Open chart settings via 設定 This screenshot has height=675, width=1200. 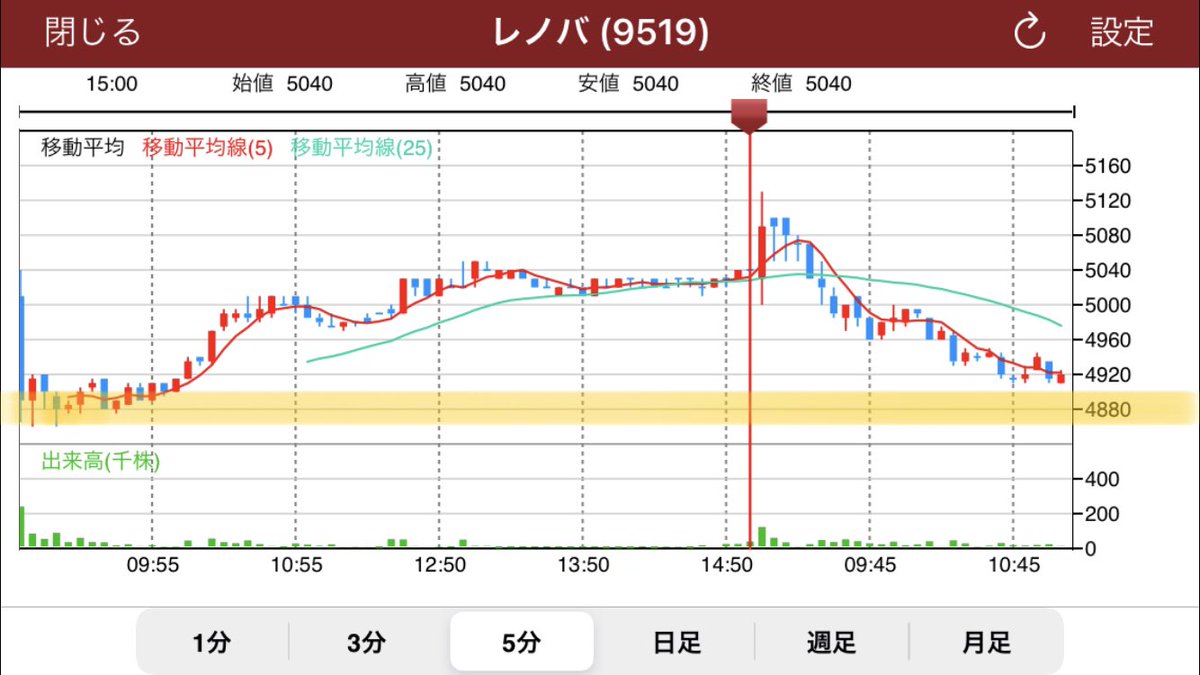(x=1122, y=32)
